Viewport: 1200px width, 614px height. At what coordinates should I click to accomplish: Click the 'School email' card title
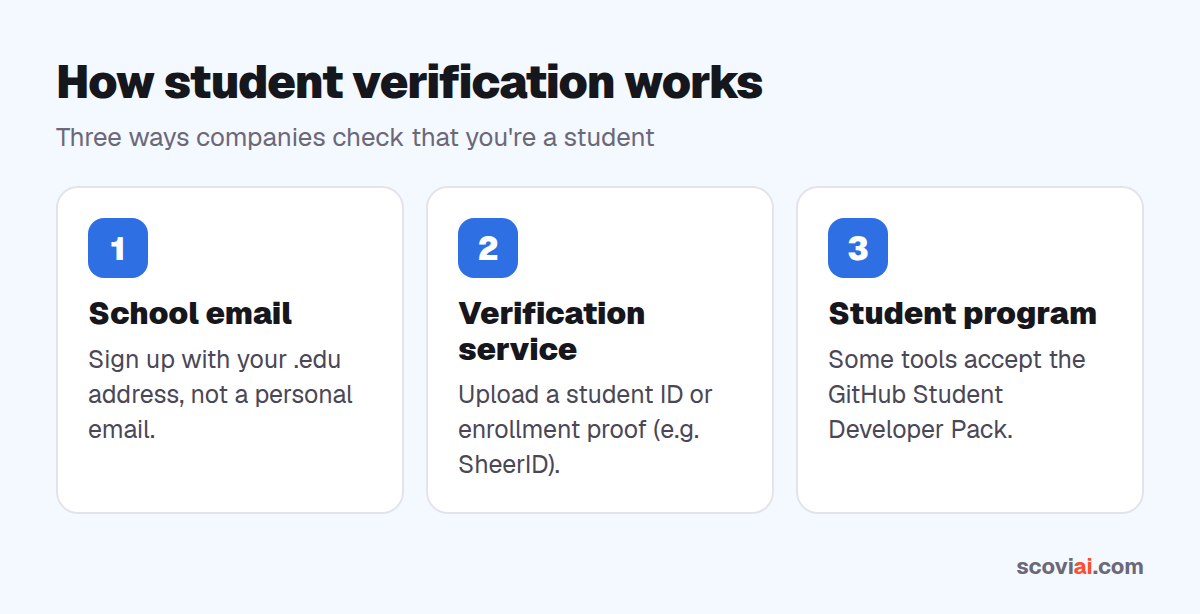[x=190, y=313]
